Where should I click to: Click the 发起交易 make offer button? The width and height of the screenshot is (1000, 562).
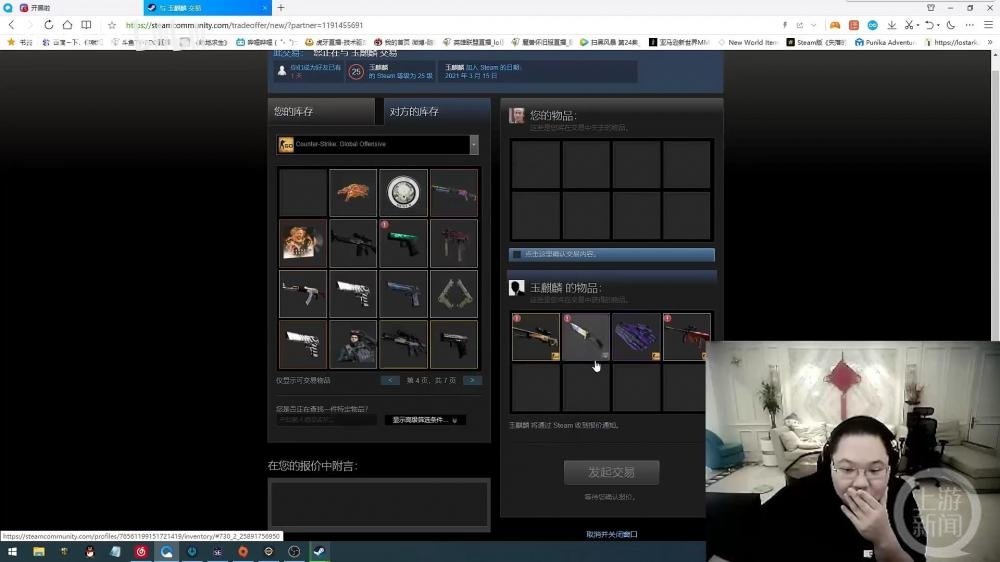point(611,472)
